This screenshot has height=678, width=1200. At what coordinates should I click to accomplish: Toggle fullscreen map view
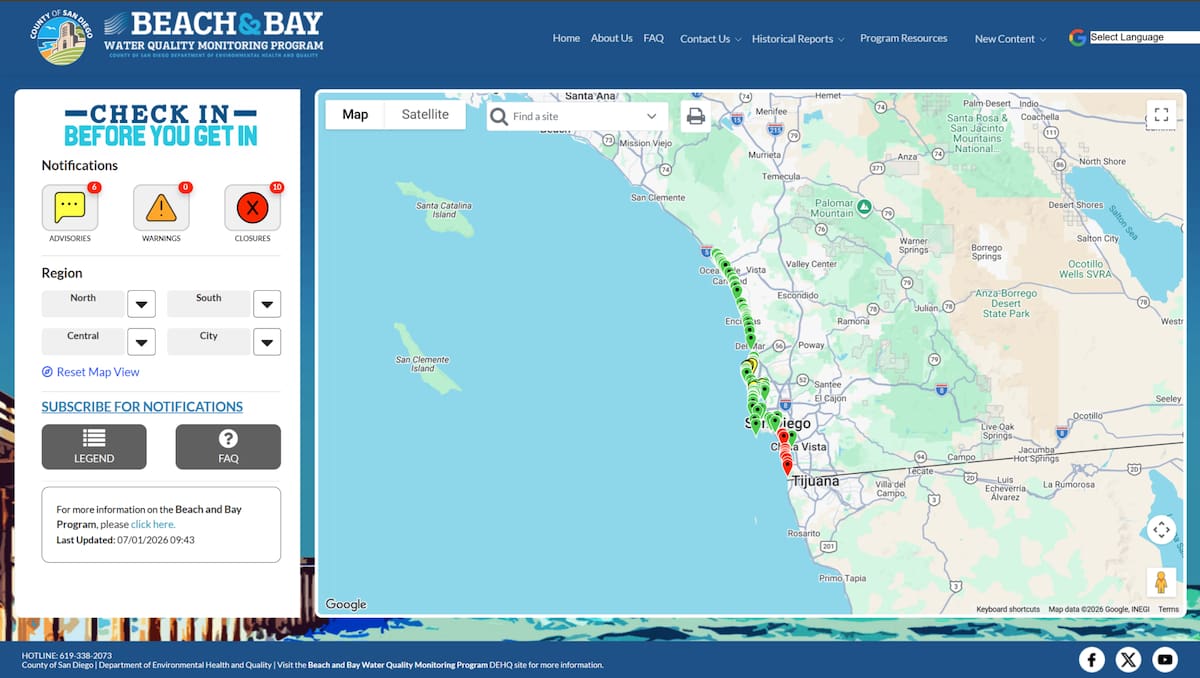click(x=1161, y=114)
